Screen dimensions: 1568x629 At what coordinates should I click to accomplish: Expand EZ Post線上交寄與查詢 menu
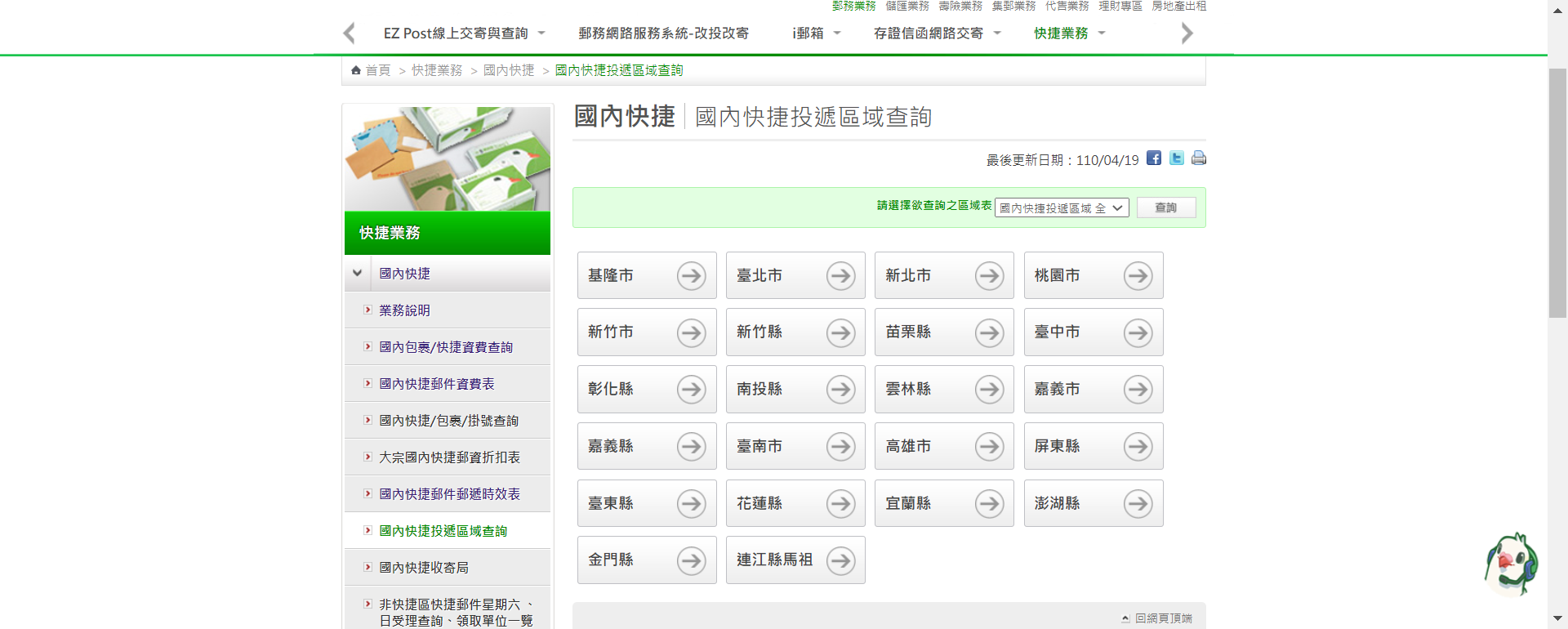[x=541, y=33]
